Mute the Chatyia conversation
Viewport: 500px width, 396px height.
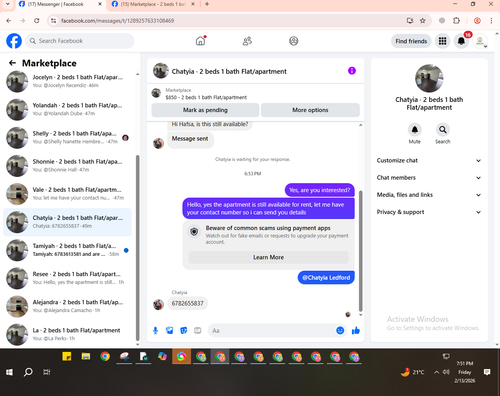coord(415,130)
